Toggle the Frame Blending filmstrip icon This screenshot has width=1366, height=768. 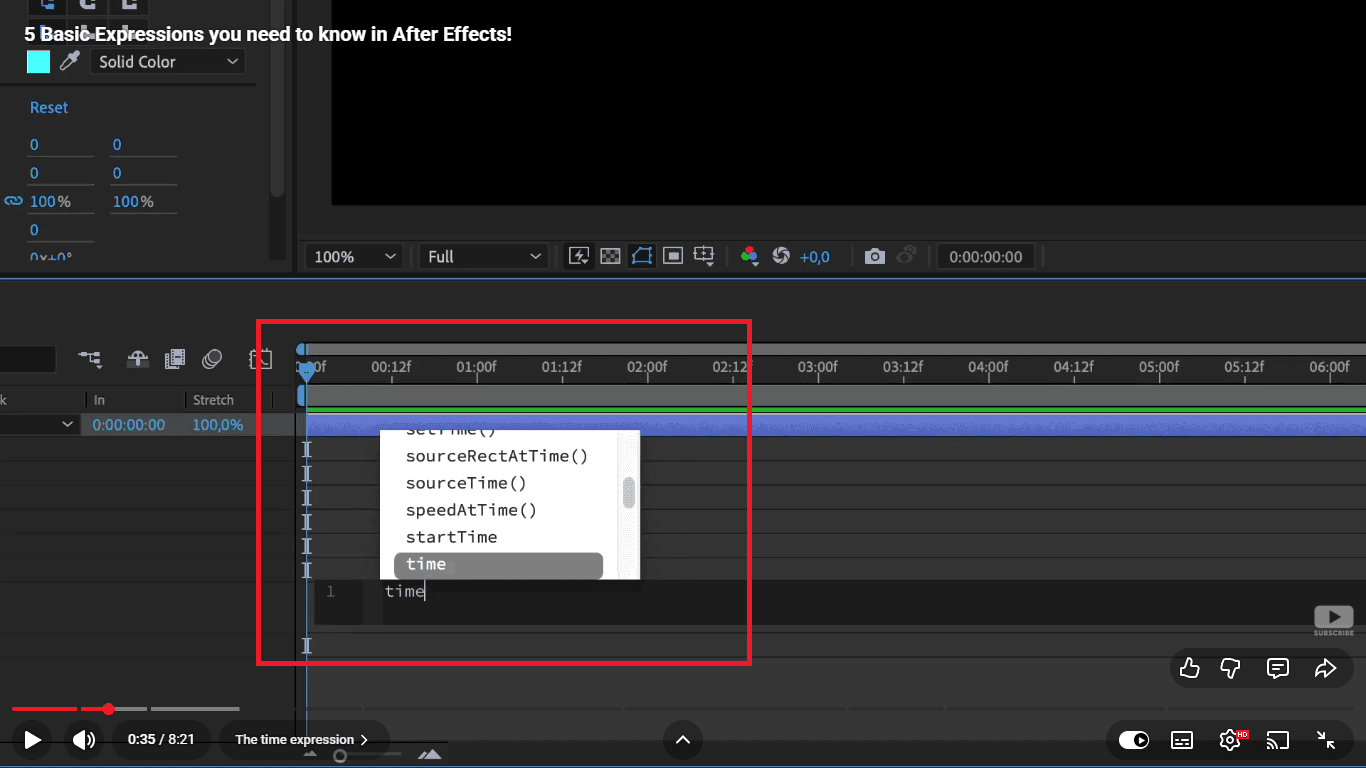tap(175, 358)
